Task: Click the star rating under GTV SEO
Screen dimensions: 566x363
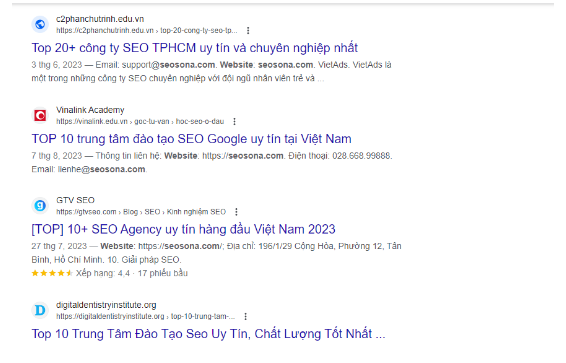Action: point(52,273)
